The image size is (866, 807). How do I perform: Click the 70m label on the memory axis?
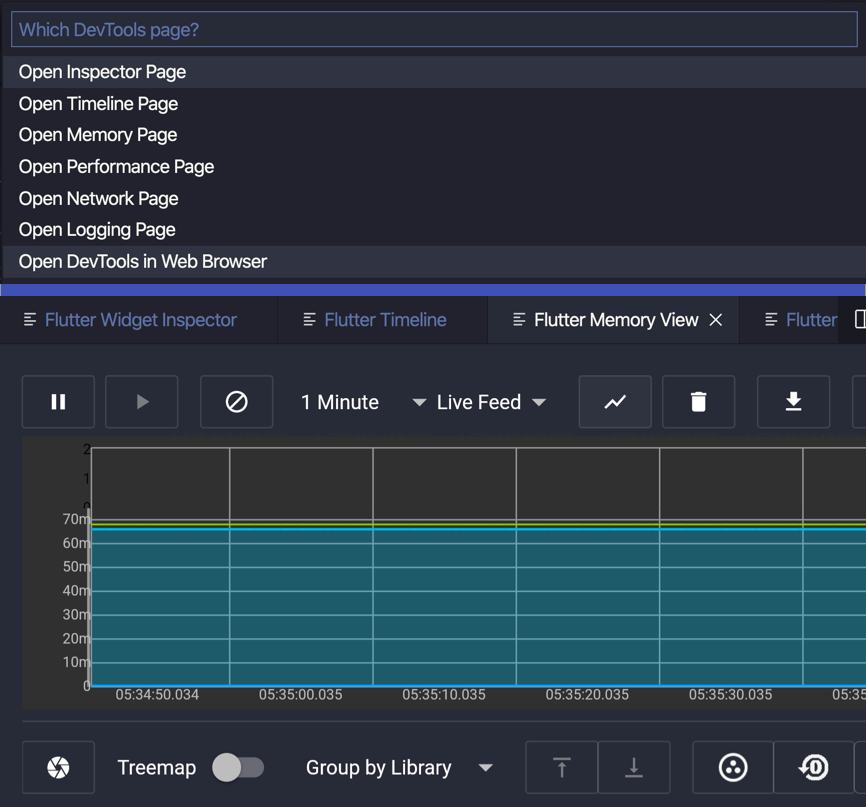pos(76,519)
